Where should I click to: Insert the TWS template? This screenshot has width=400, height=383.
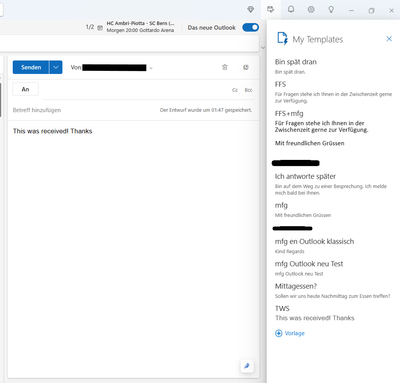click(333, 313)
